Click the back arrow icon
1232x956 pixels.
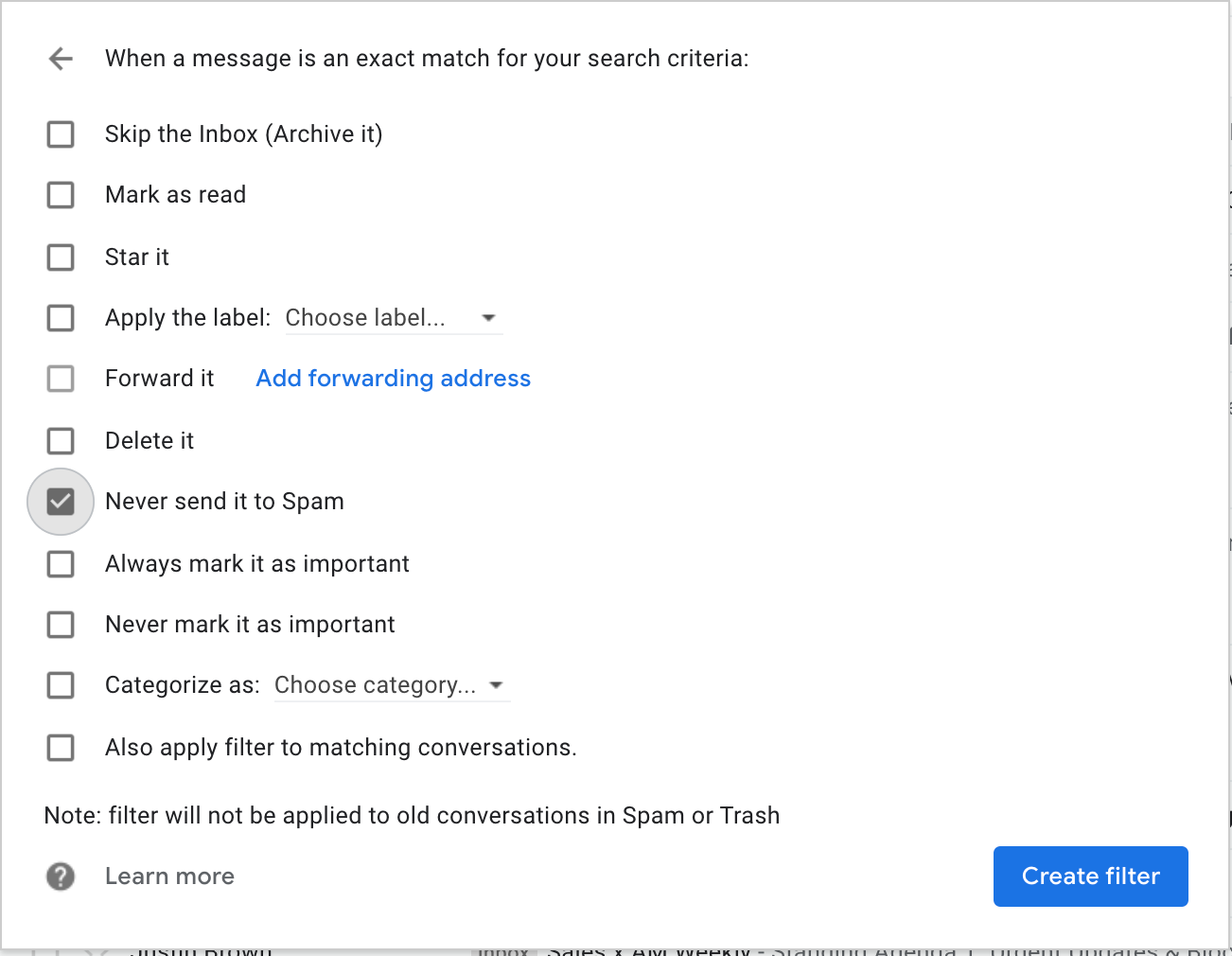pyautogui.click(x=61, y=59)
